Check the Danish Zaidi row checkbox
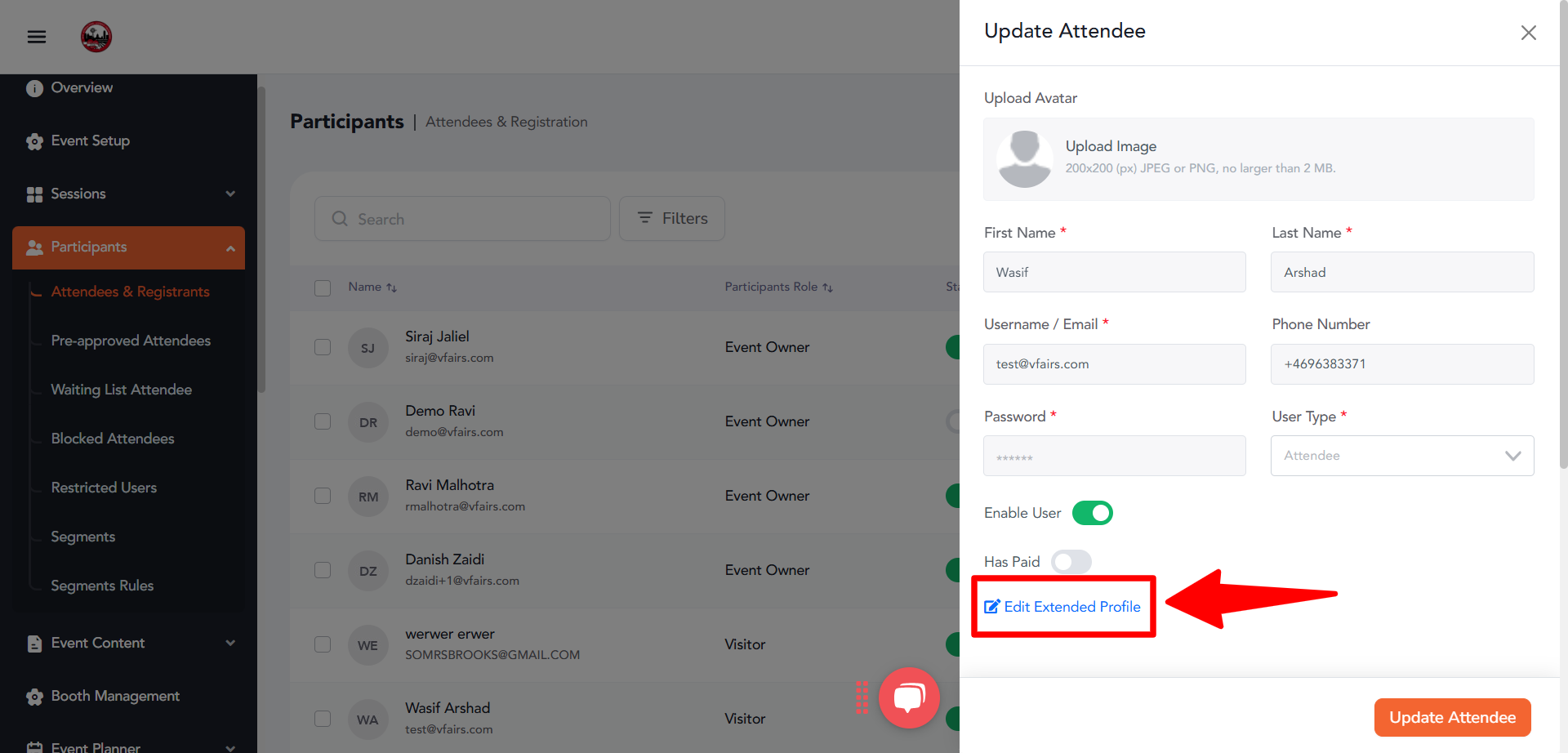This screenshot has width=1568, height=753. tap(323, 570)
